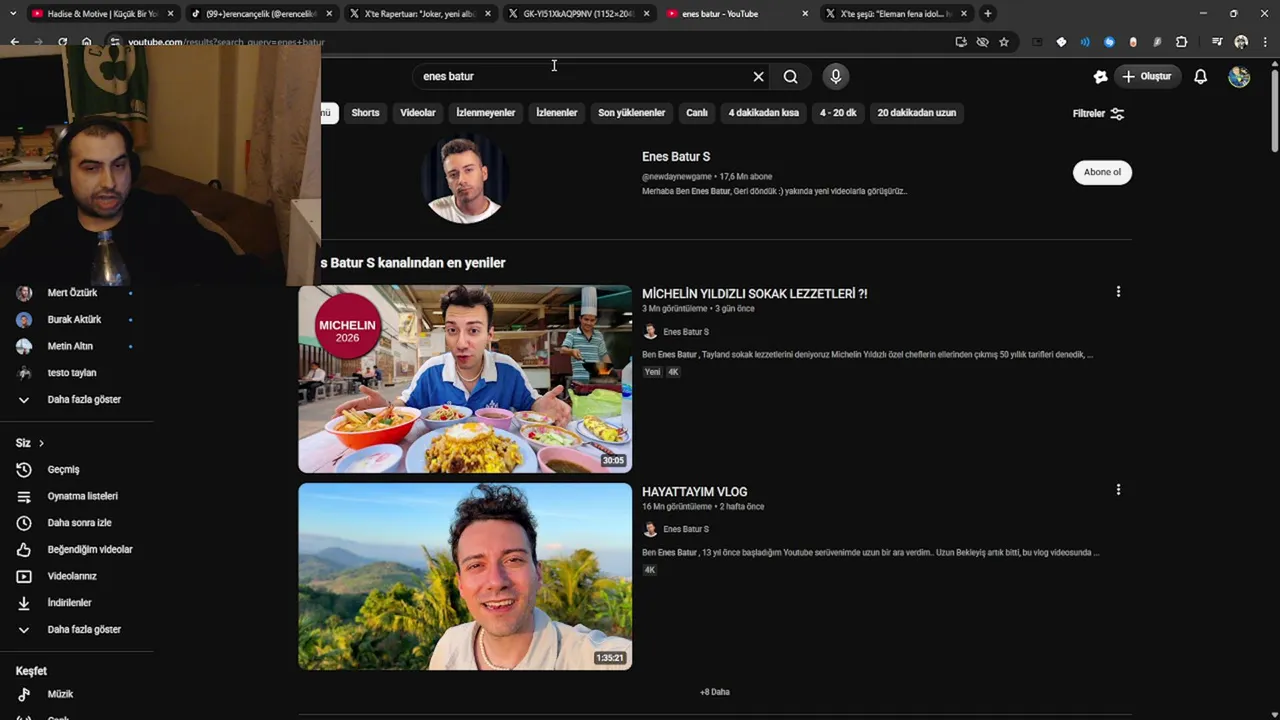1280x720 pixels.
Task: Reload the page in browser toolbar
Action: pos(62,42)
